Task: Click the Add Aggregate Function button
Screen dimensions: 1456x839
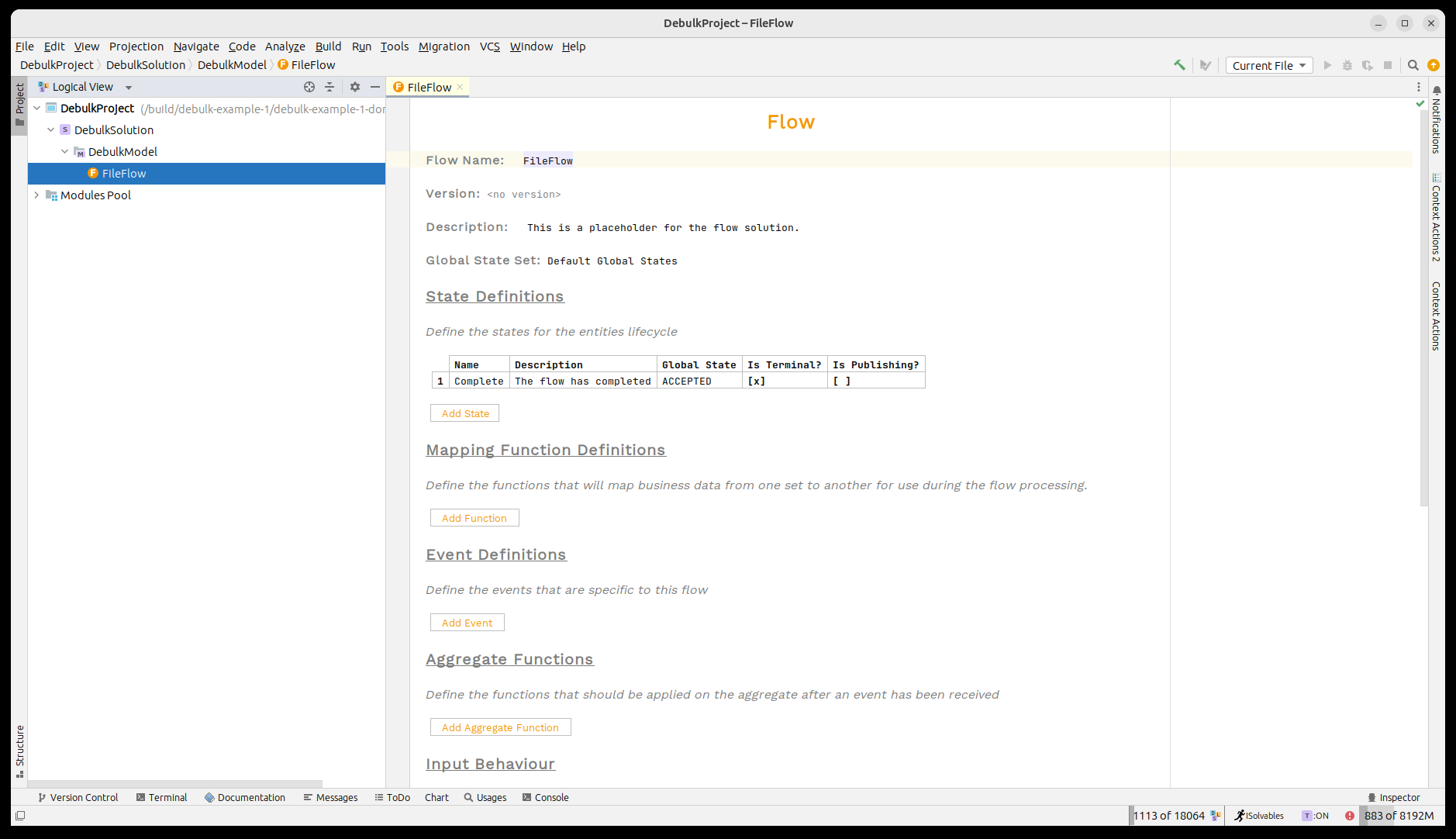Action: 500,727
